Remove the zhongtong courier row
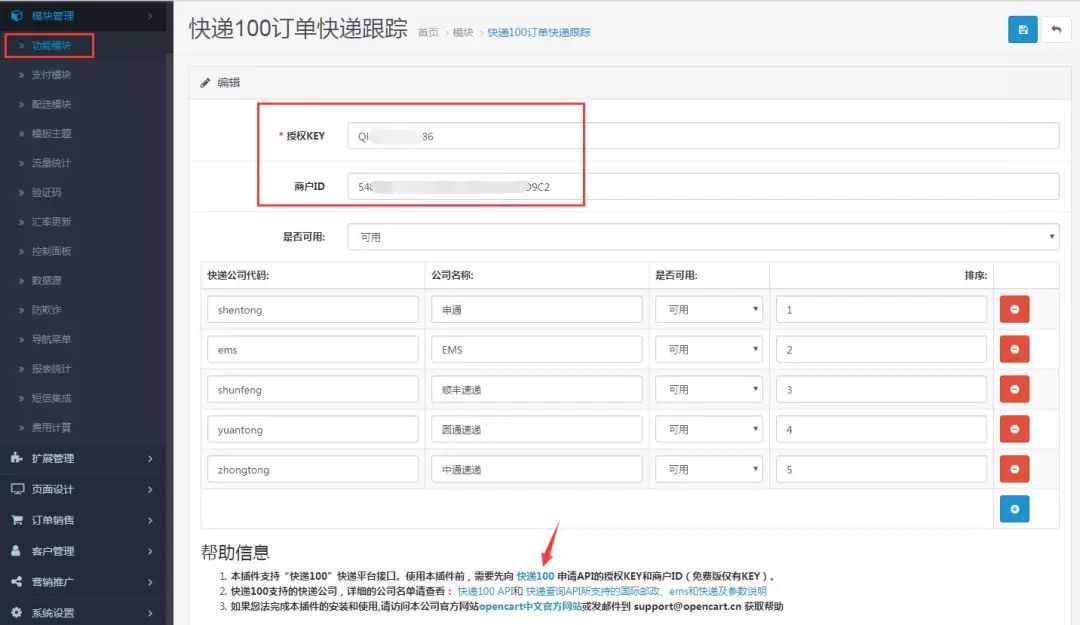 pos(1015,469)
